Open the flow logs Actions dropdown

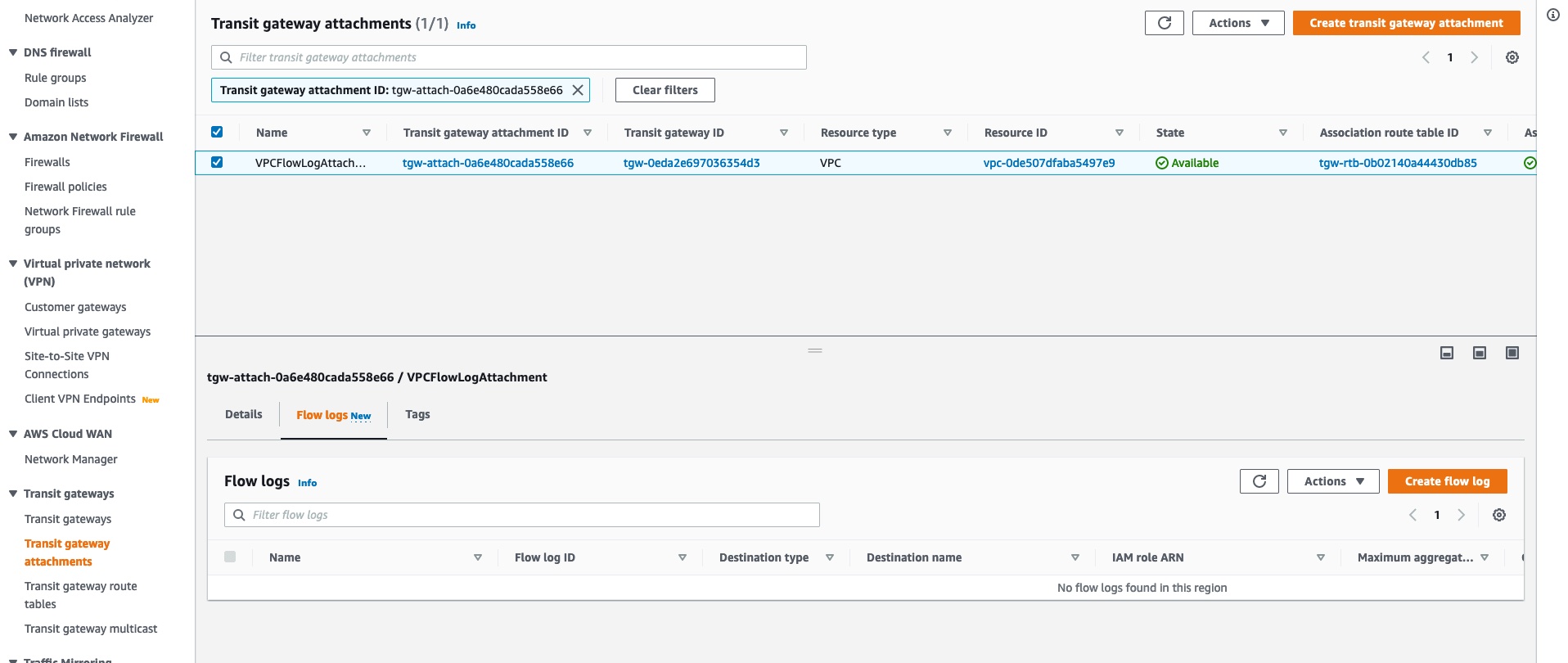(x=1333, y=481)
